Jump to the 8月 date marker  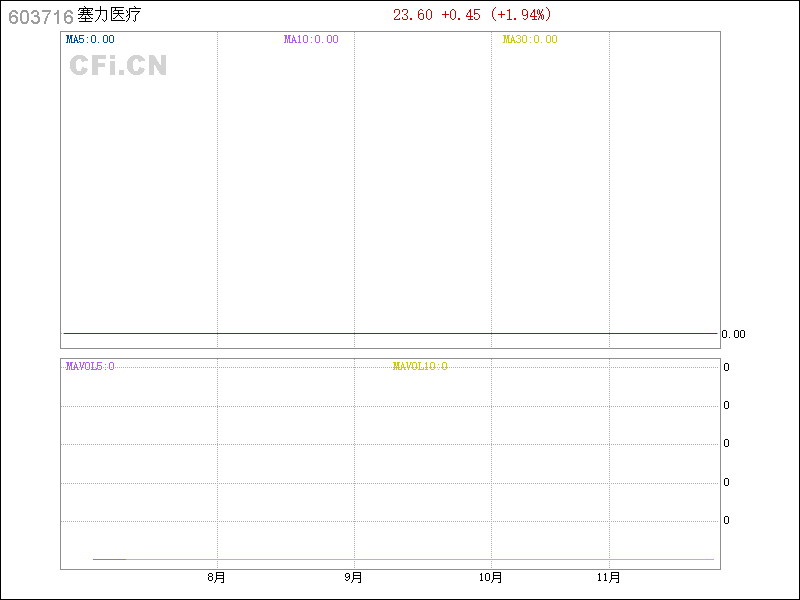coord(217,578)
